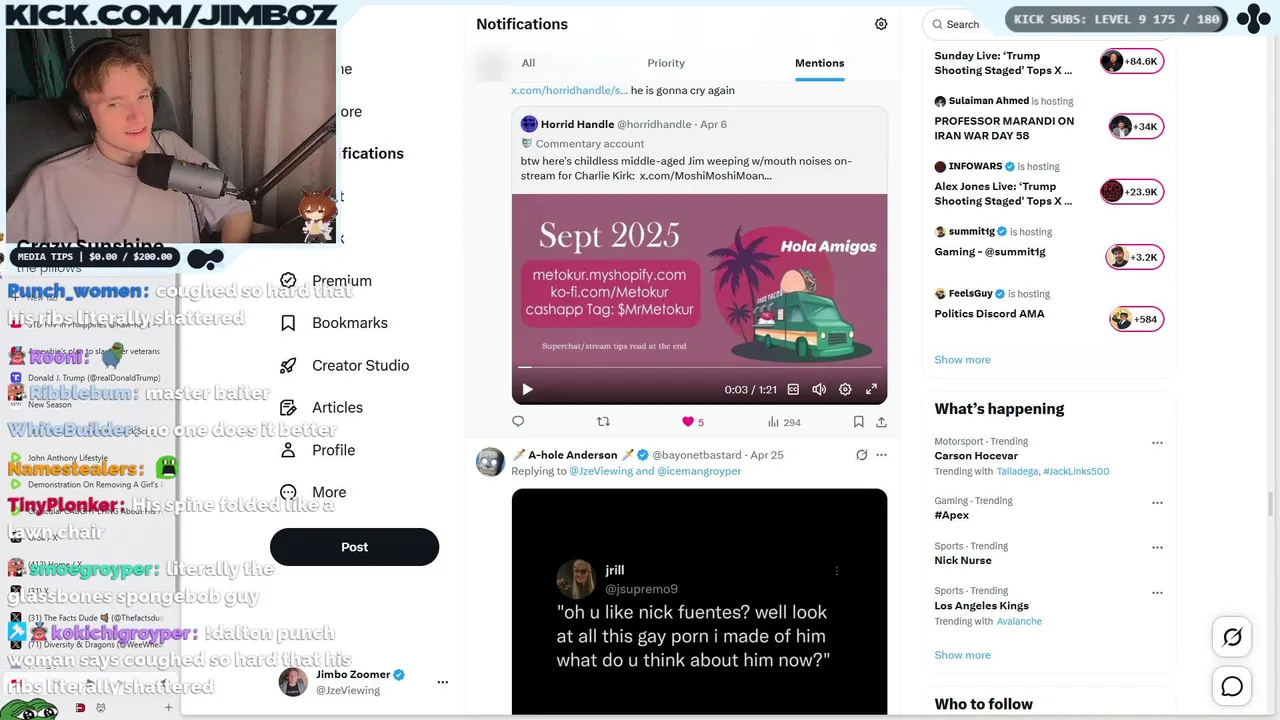Reply to the post under the video
Image resolution: width=1280 pixels, height=720 pixels.
pos(518,422)
